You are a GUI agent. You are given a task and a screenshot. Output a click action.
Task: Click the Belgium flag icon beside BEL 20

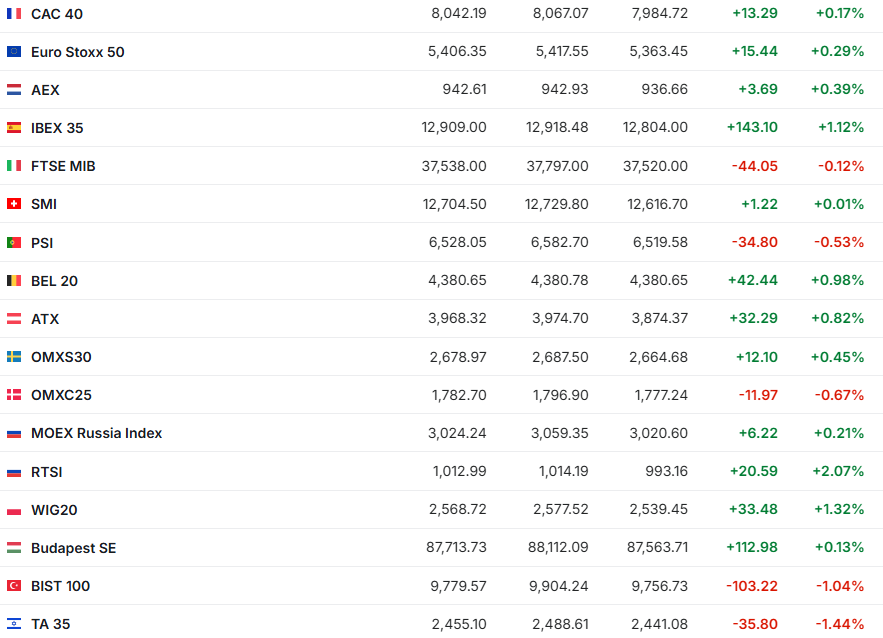[14, 281]
